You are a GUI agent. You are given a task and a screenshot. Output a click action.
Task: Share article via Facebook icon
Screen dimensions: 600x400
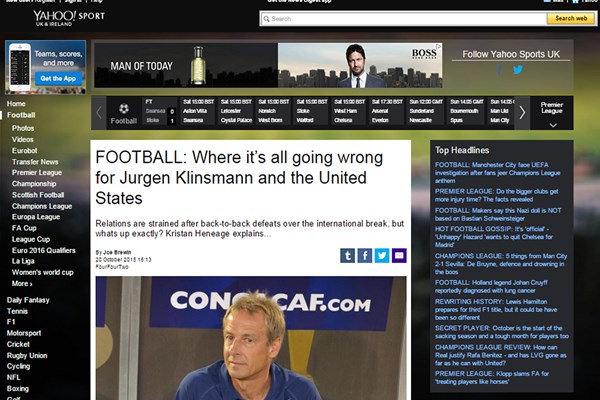365,255
